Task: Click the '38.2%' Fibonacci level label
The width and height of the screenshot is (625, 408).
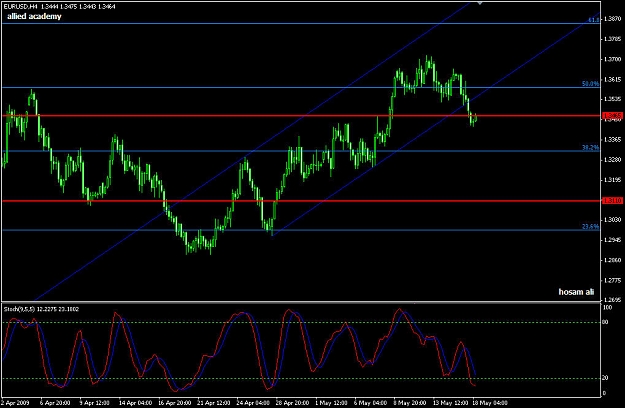Action: click(590, 147)
